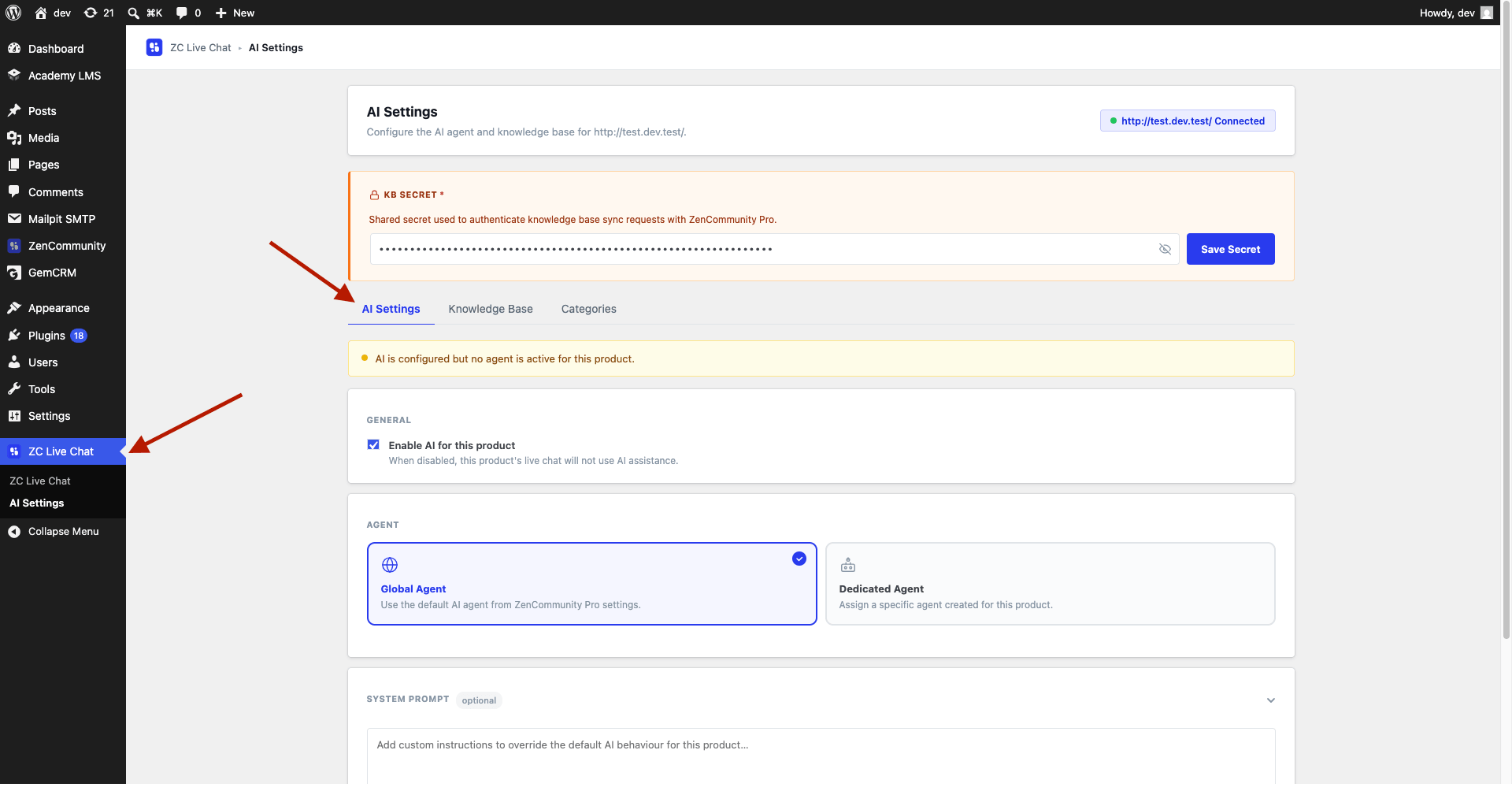1512x802 pixels.
Task: Switch to the AI Settings tab
Action: [x=391, y=309]
